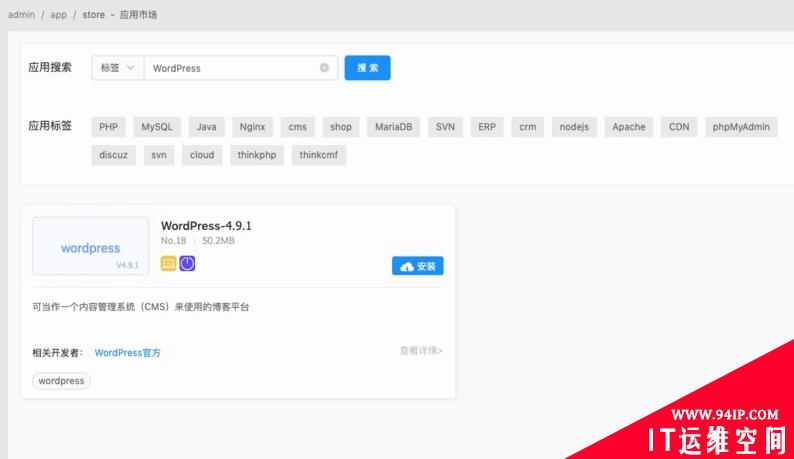Image resolution: width=794 pixels, height=459 pixels.
Task: Click the yellow badge icon under WordPress-4.9.1
Action: click(x=169, y=263)
